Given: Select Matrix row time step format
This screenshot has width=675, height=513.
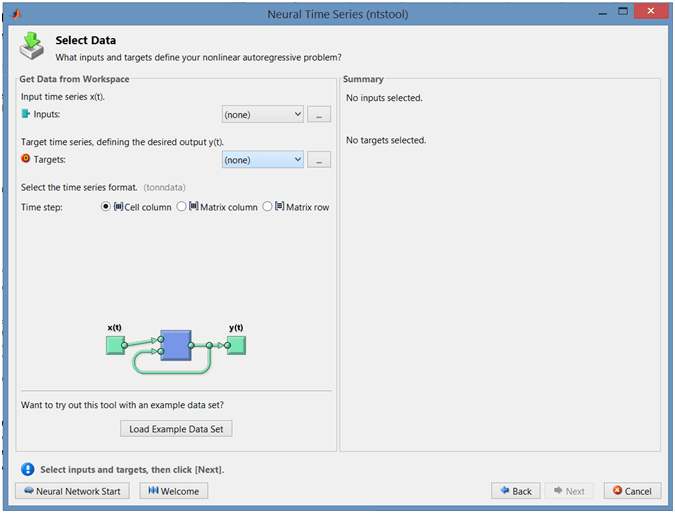Looking at the screenshot, I should click(x=267, y=207).
